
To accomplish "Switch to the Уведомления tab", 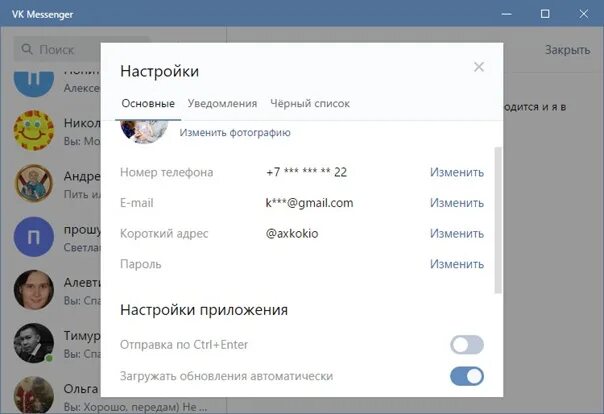I will coord(222,104).
